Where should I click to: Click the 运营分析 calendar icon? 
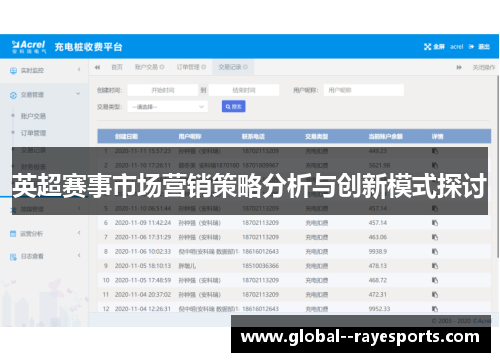[13, 234]
